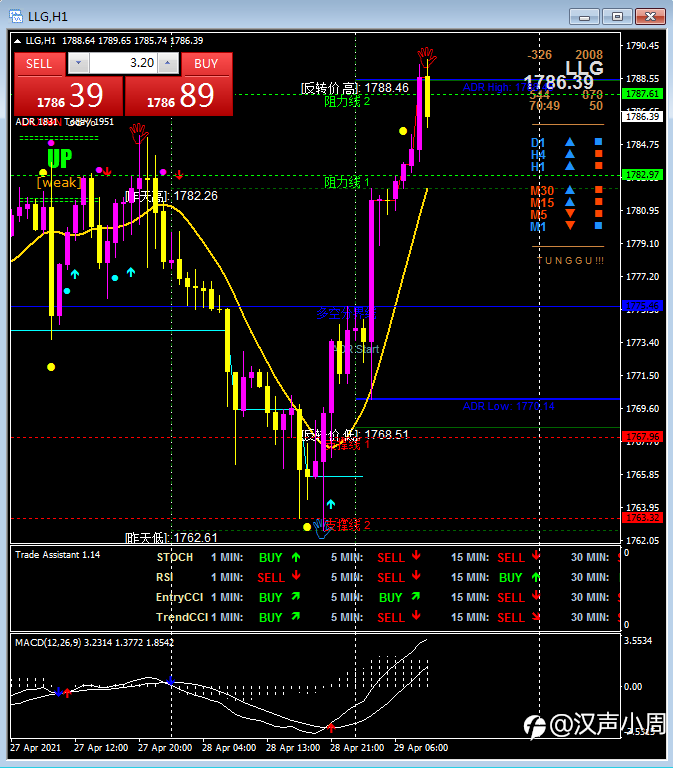This screenshot has width=673, height=768.
Task: Click the red 1767.96 price tag
Action: coord(642,436)
